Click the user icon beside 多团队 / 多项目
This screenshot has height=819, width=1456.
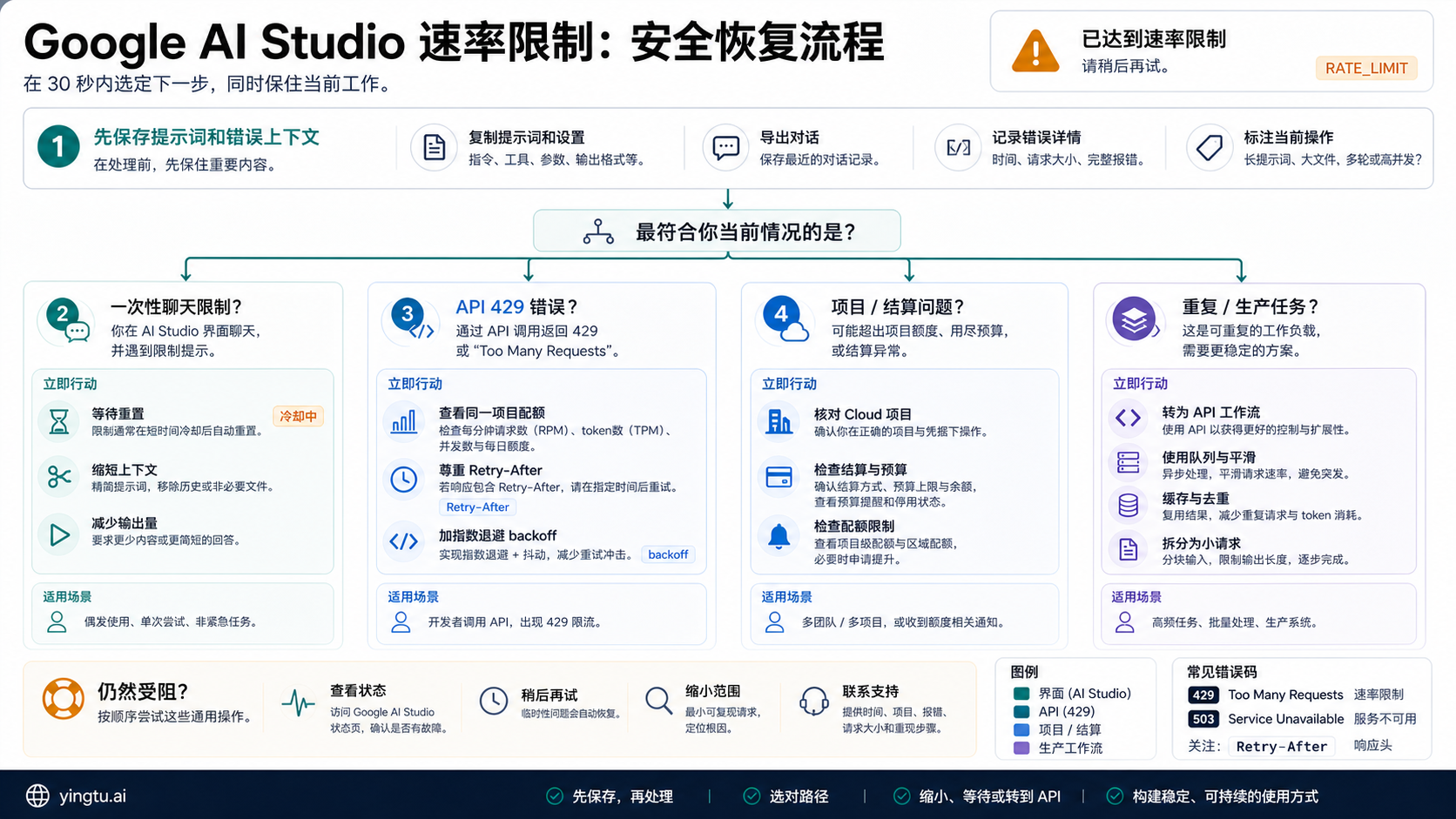(x=774, y=621)
